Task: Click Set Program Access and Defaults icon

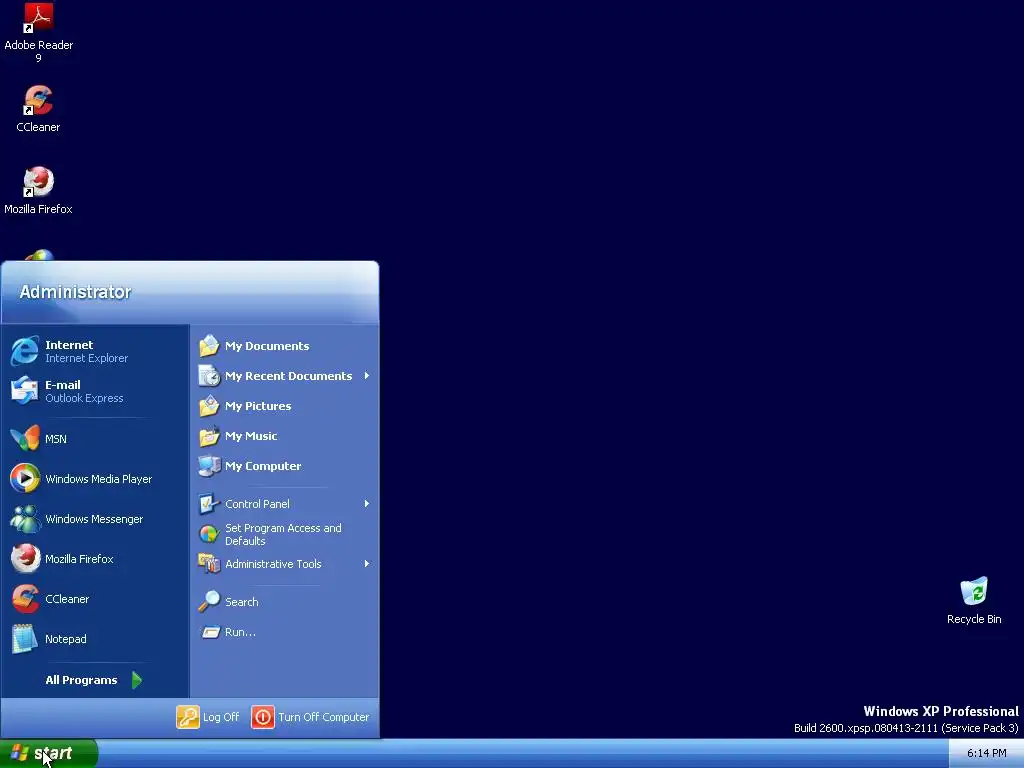Action: [x=209, y=534]
